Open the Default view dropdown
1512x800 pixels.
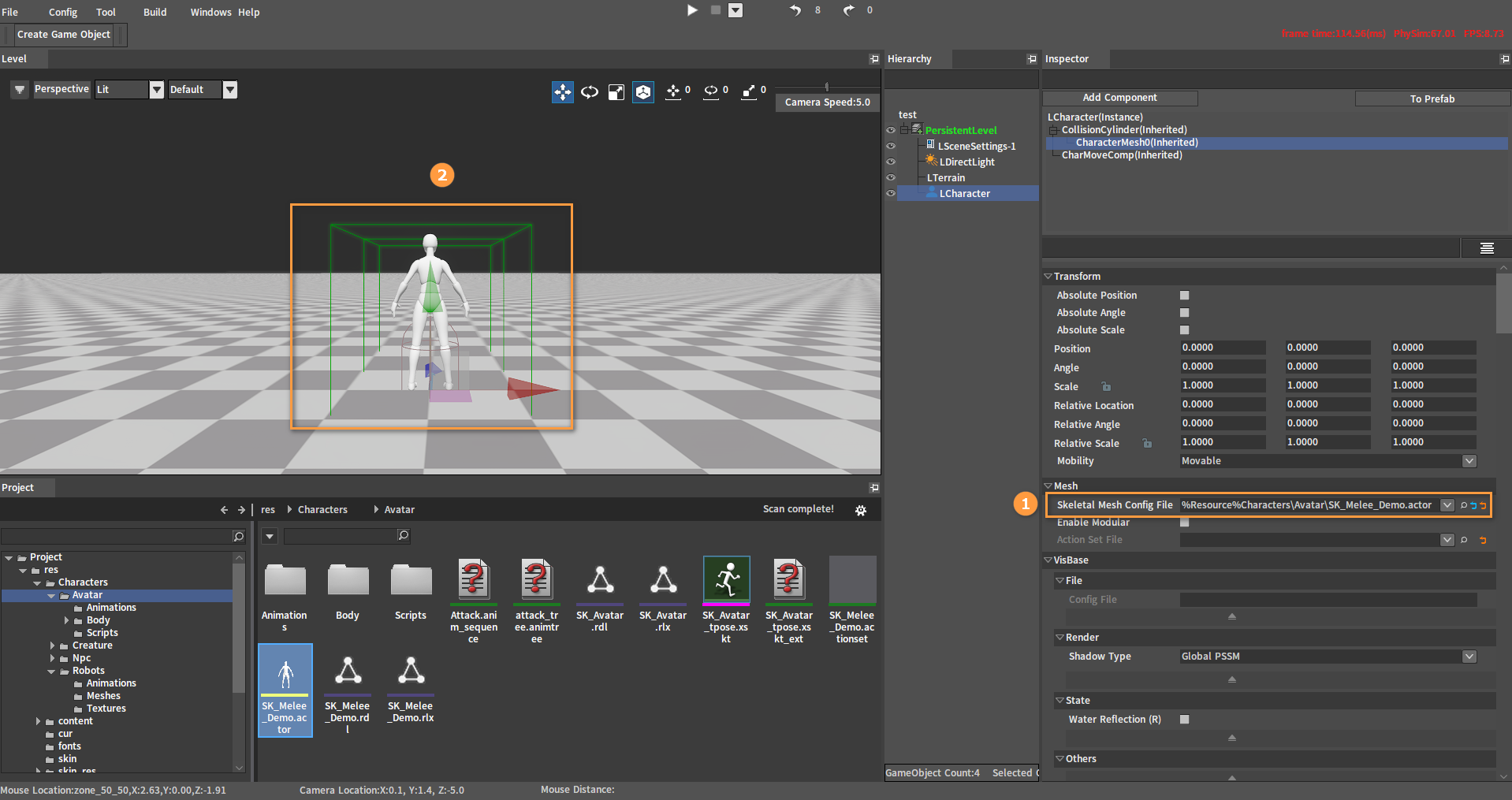(230, 90)
